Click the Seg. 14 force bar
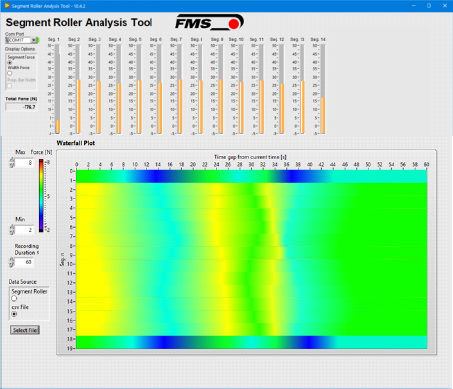453x389 pixels. [322, 89]
